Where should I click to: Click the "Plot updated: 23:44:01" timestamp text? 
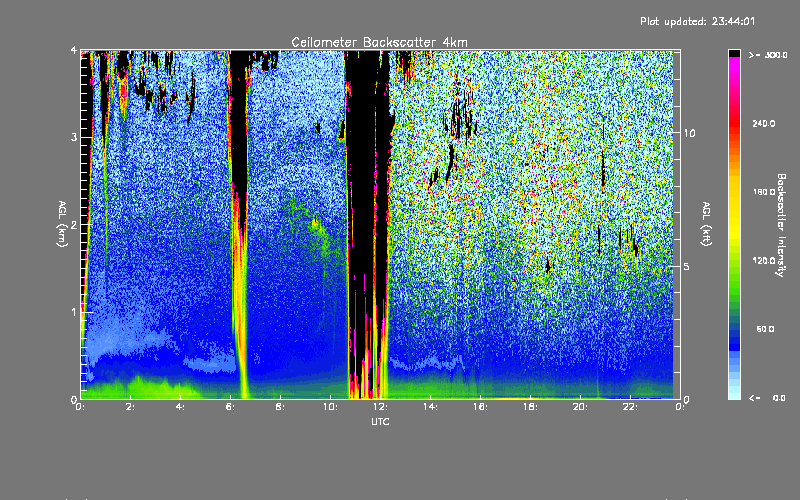point(697,21)
